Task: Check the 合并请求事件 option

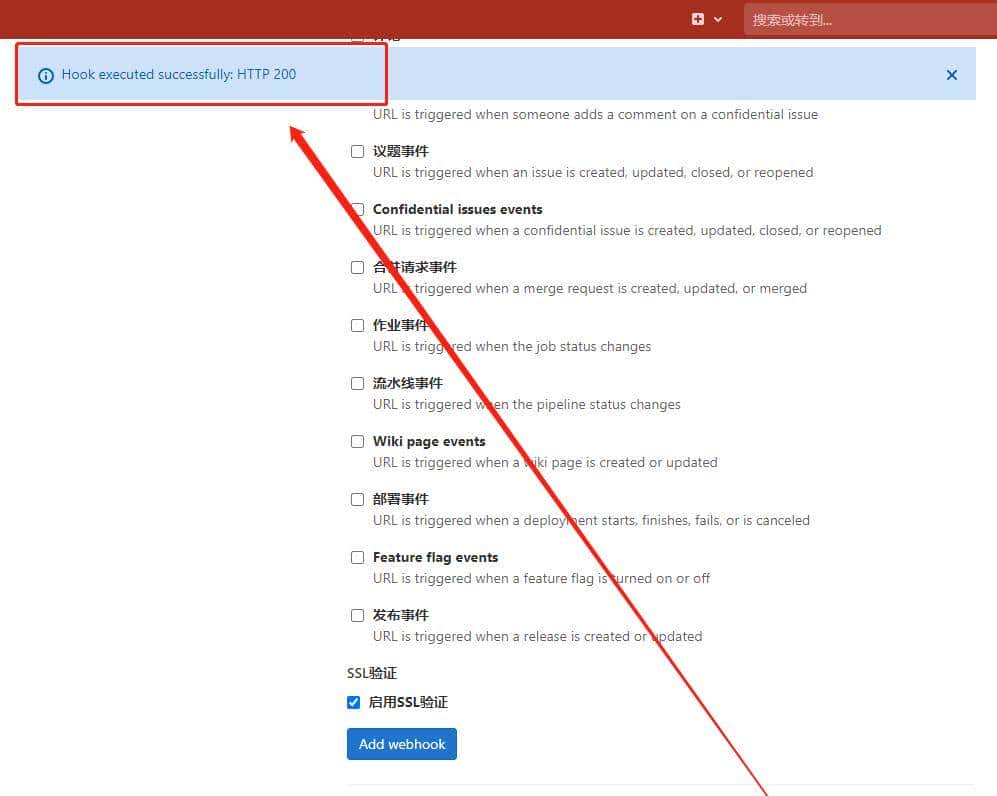Action: click(357, 267)
